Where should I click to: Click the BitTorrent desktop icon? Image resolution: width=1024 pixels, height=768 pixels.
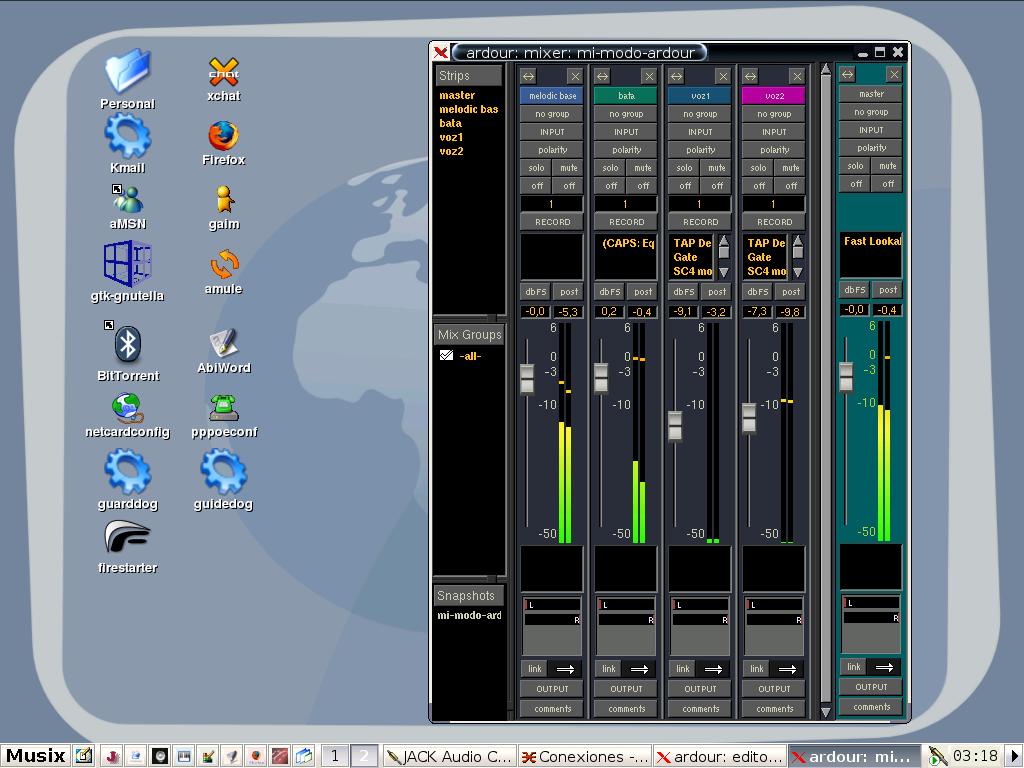pos(127,346)
